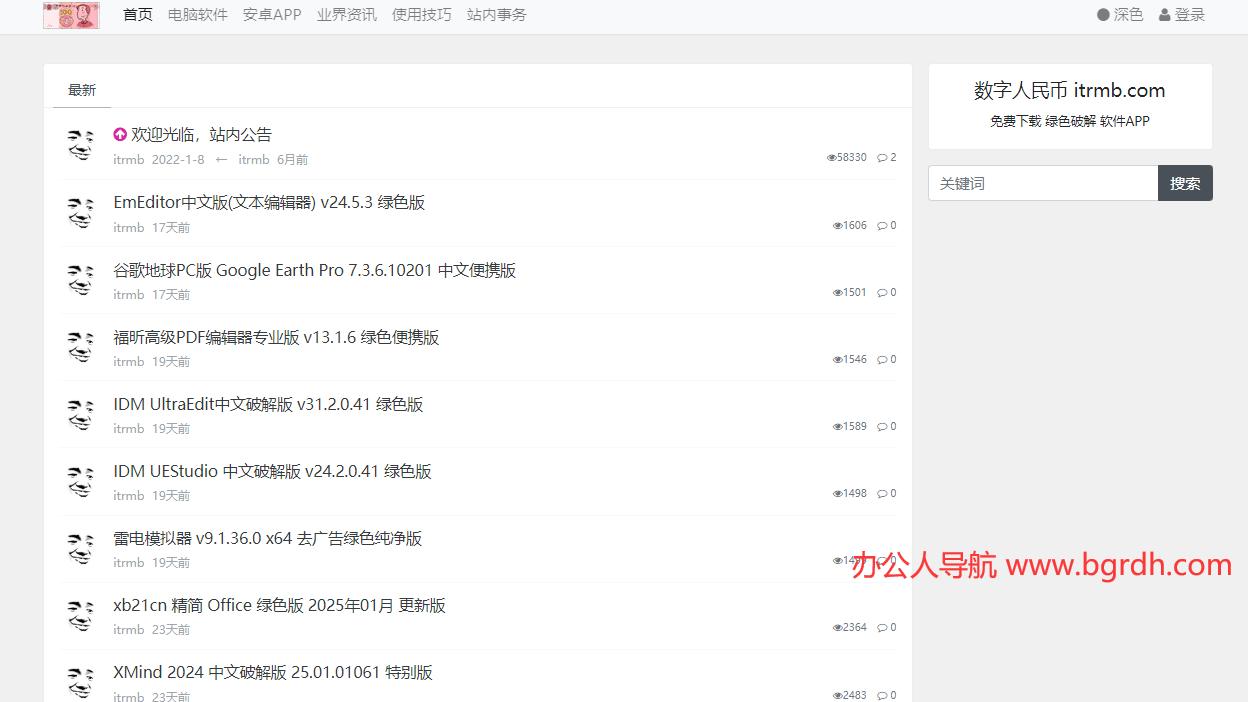The height and width of the screenshot is (702, 1248).
Task: Click the comment bubble on XMind 2024 row
Action: (x=882, y=695)
